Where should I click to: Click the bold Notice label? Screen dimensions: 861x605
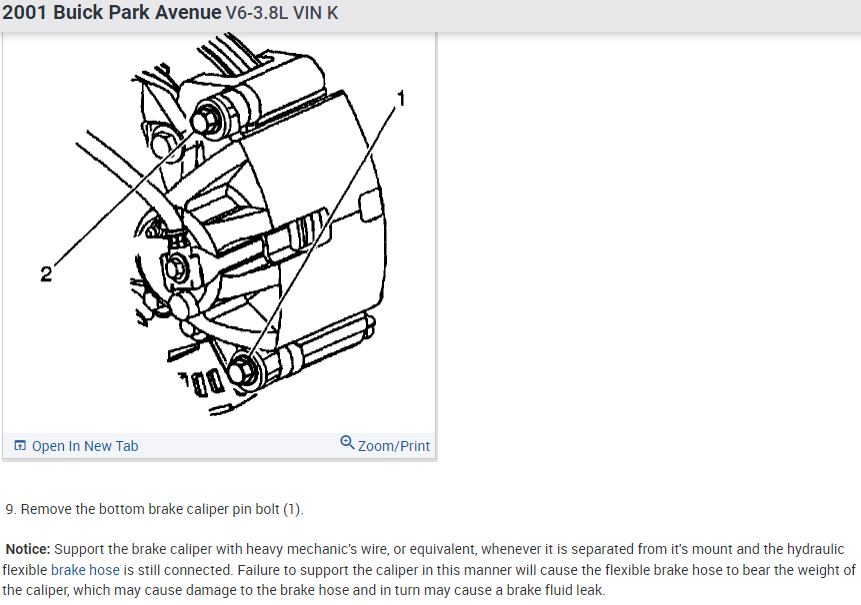point(28,549)
